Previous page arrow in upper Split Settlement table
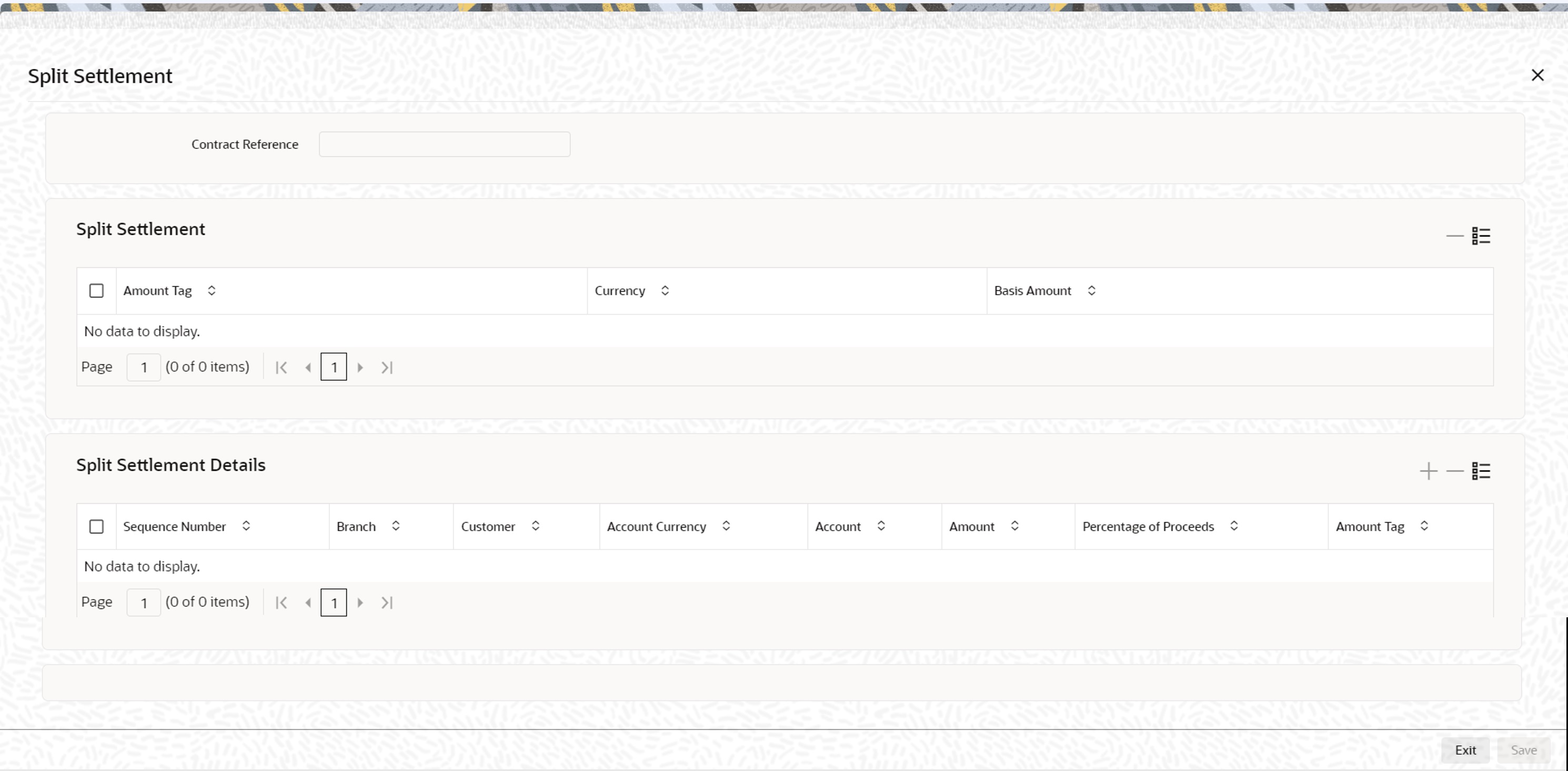The width and height of the screenshot is (1568, 771). coord(308,367)
